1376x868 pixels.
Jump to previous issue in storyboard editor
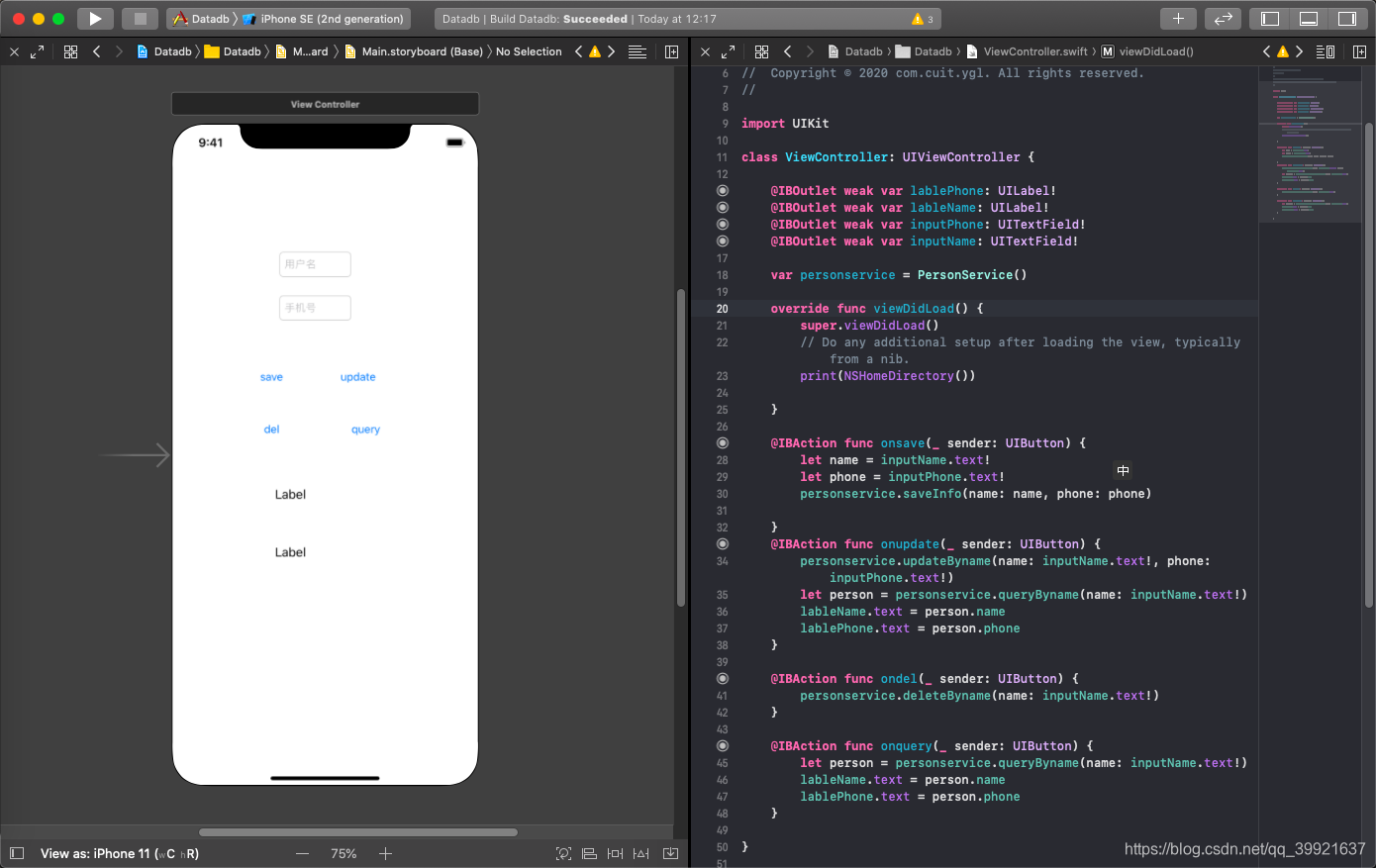(579, 51)
